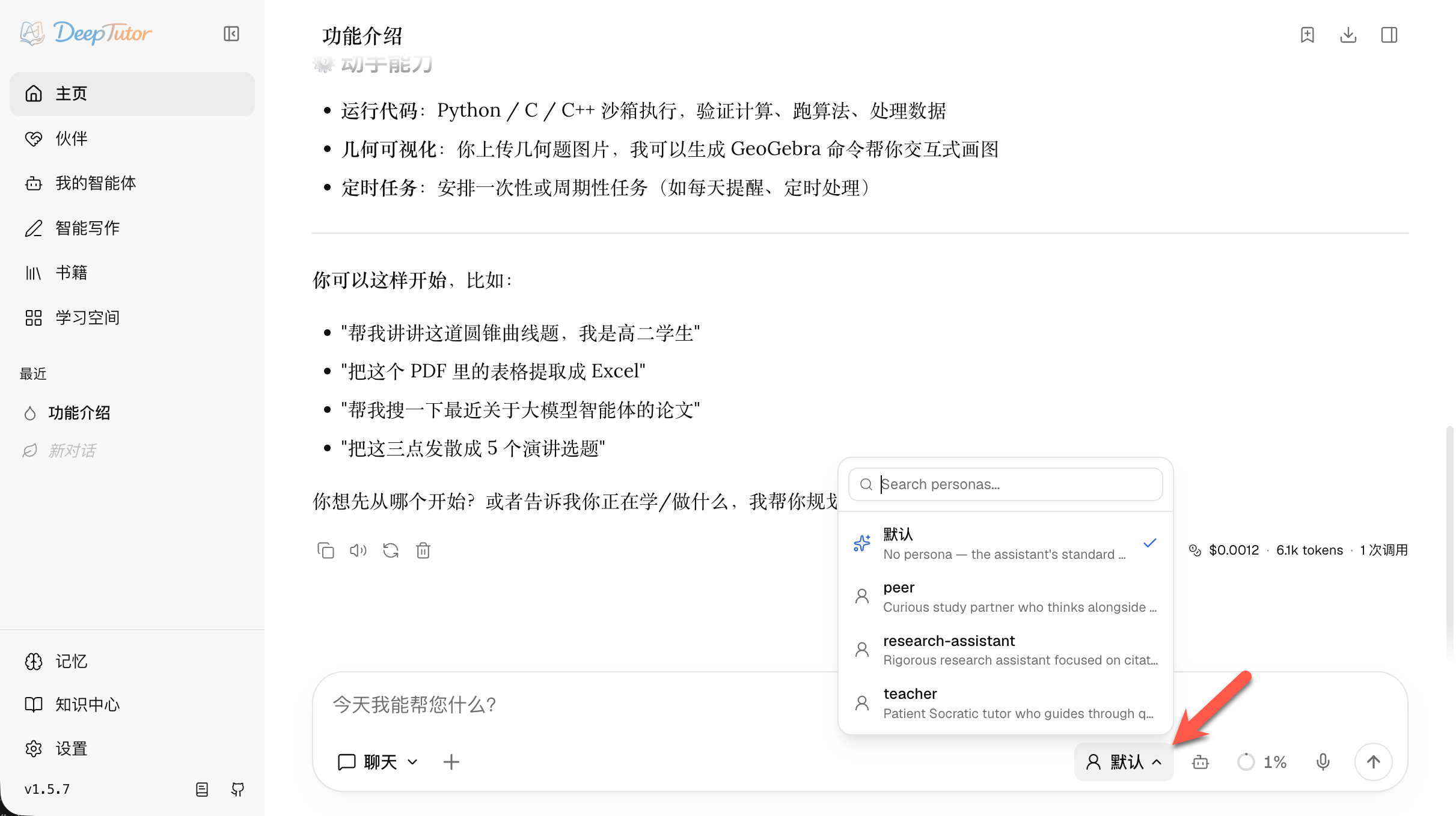Click the v1.5.7 version label

[x=47, y=789]
